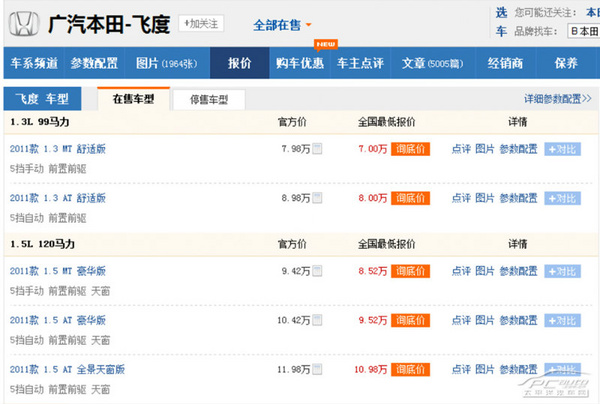Open the 购车优惠 navigation tab
Image resolution: width=600 pixels, height=404 pixels.
[x=300, y=63]
